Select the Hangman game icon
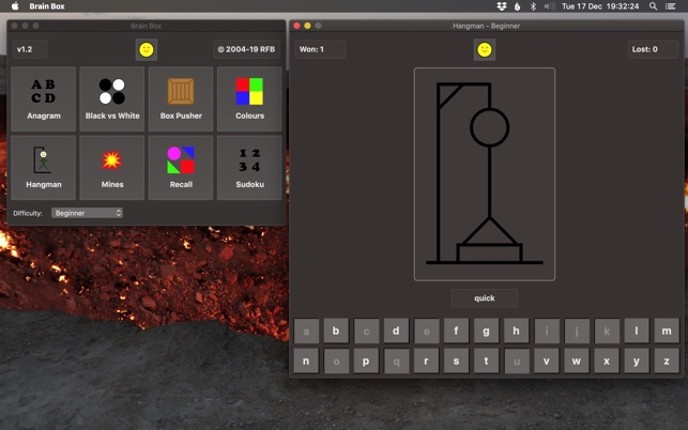688x430 pixels. pyautogui.click(x=43, y=168)
